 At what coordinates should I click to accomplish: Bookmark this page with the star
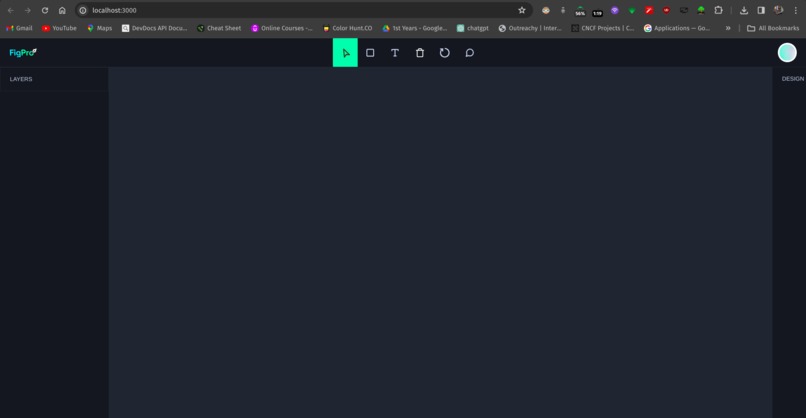(522, 10)
